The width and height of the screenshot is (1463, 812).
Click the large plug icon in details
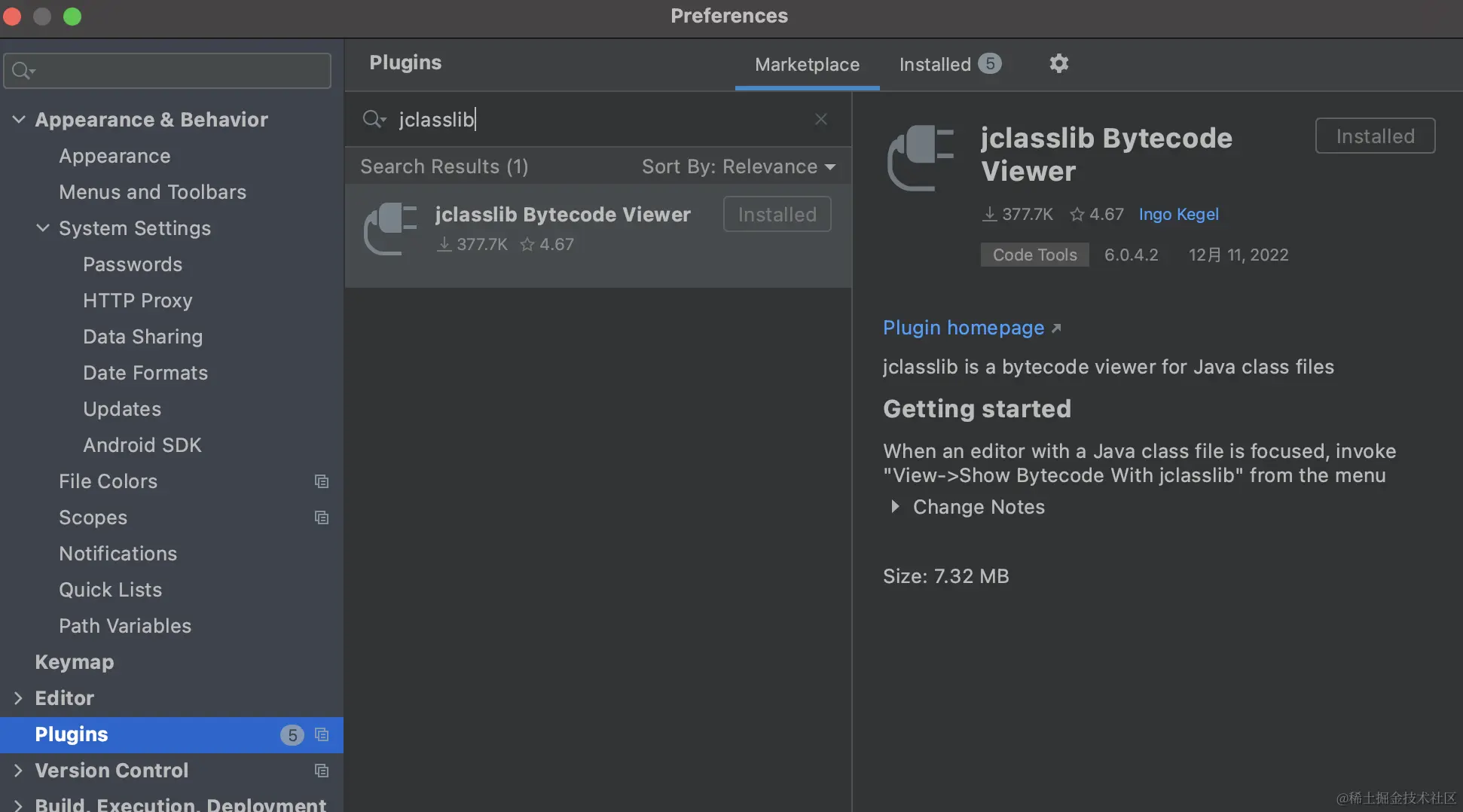921,157
